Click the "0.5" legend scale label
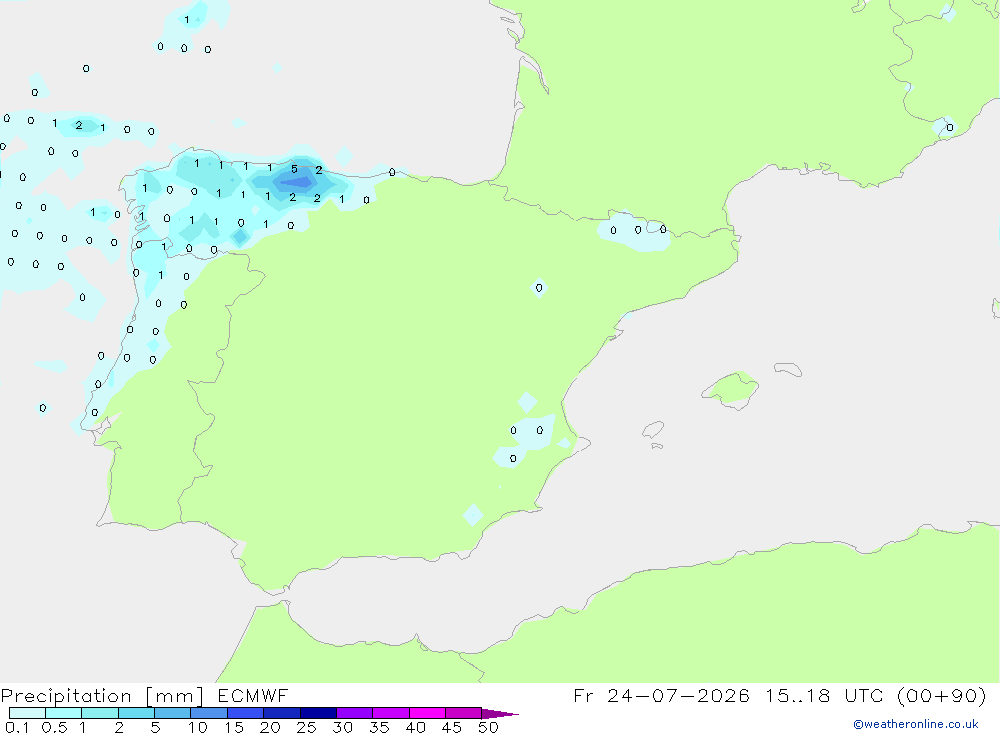This screenshot has width=1000, height=733. [54, 727]
